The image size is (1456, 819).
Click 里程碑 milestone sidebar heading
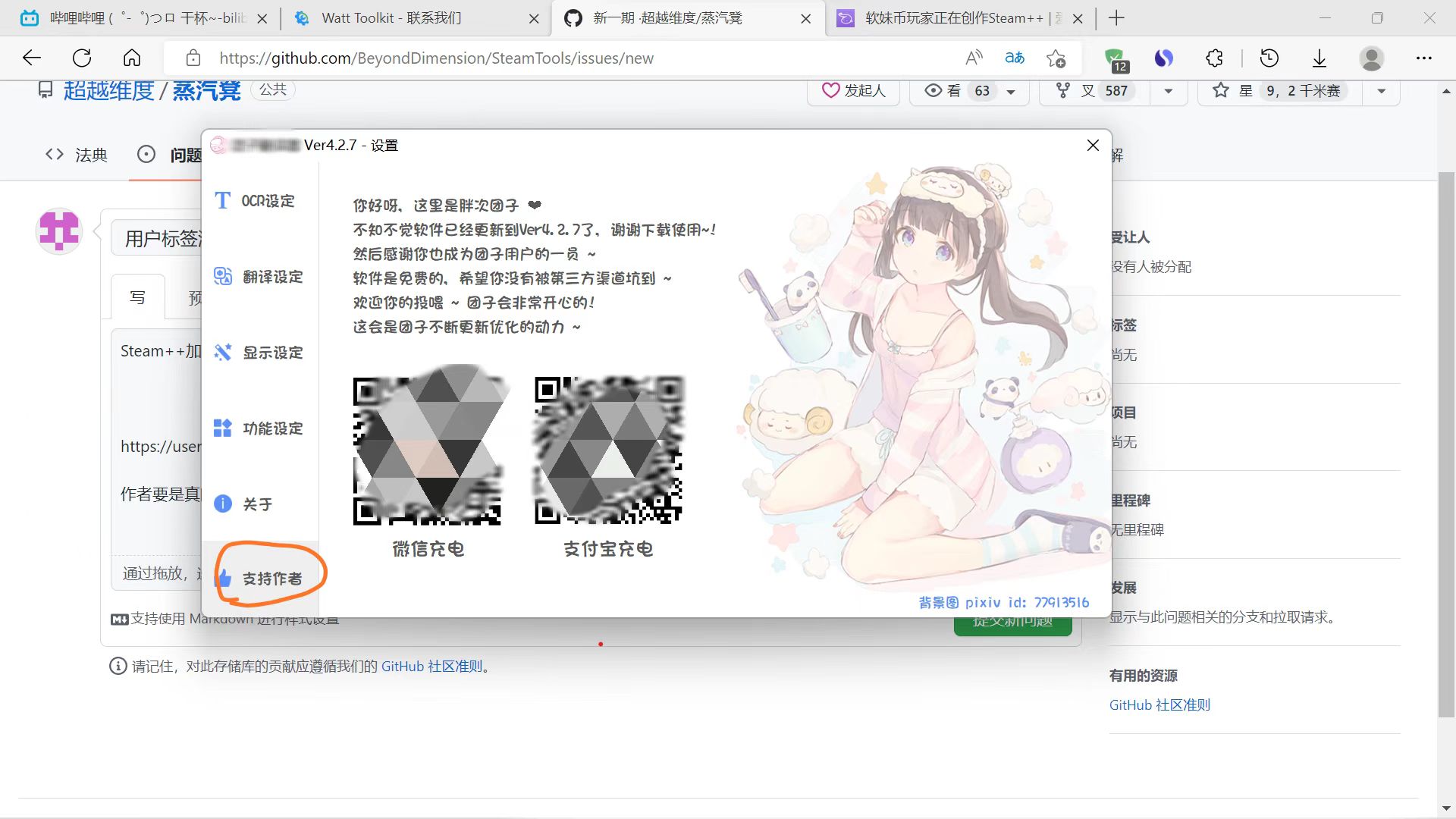pyautogui.click(x=1131, y=500)
